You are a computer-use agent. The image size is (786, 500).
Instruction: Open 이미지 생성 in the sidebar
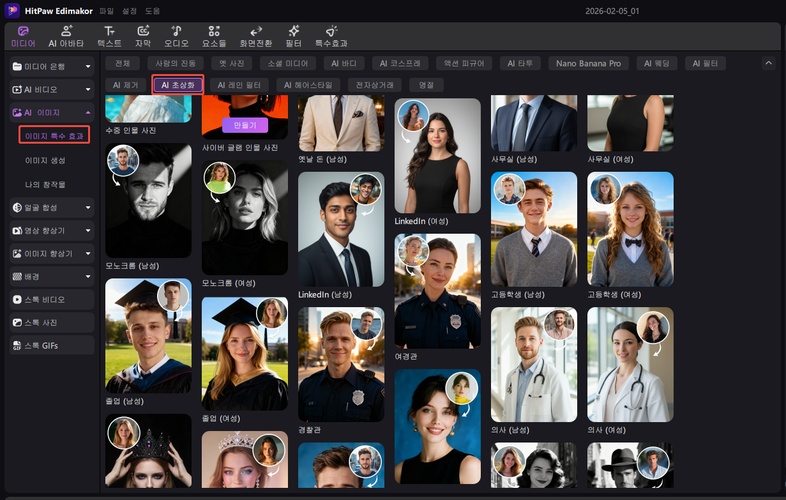45,160
